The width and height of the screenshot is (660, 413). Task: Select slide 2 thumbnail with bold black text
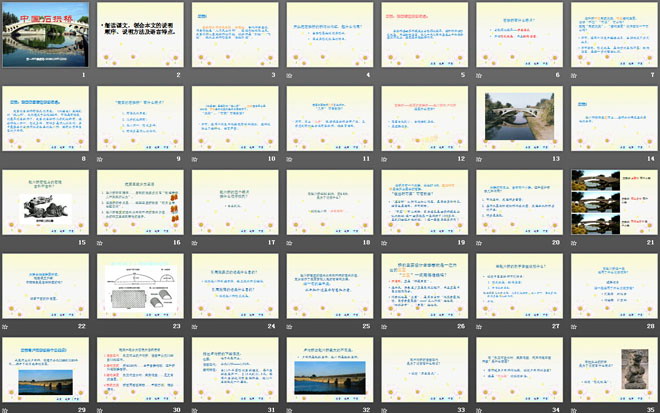point(138,35)
